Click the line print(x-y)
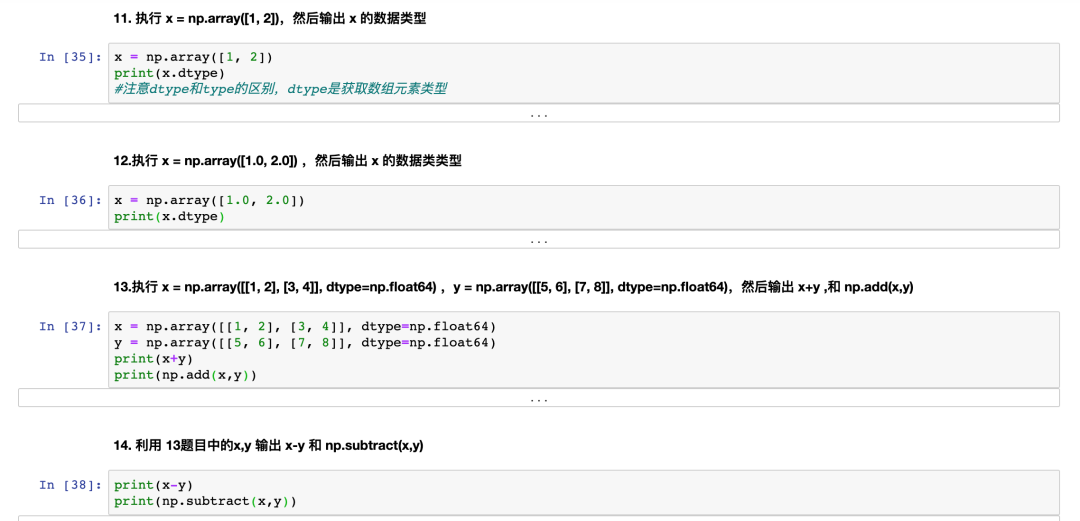Image resolution: width=1080 pixels, height=521 pixels. click(154, 485)
